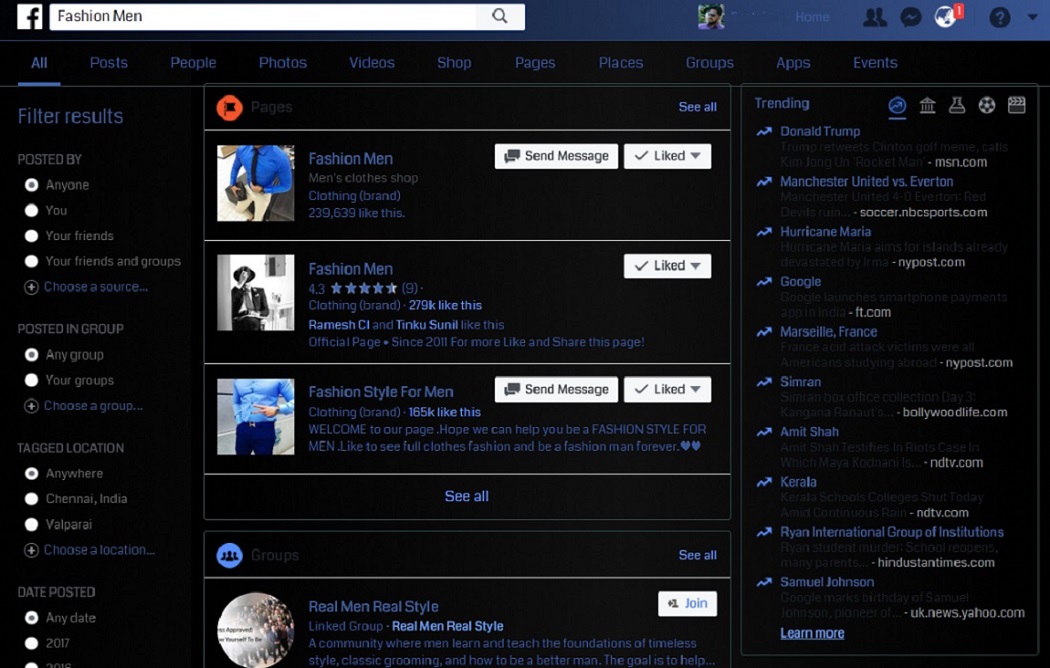Open the Samuel Johnson trending topic

(827, 582)
